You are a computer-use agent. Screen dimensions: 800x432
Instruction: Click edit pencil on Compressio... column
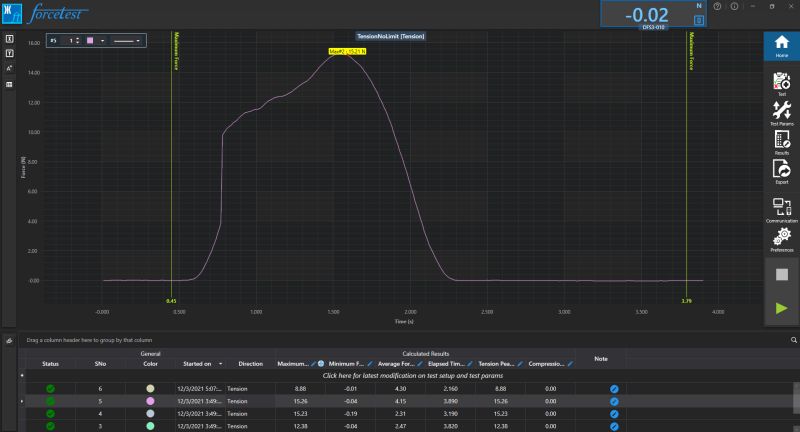point(570,364)
